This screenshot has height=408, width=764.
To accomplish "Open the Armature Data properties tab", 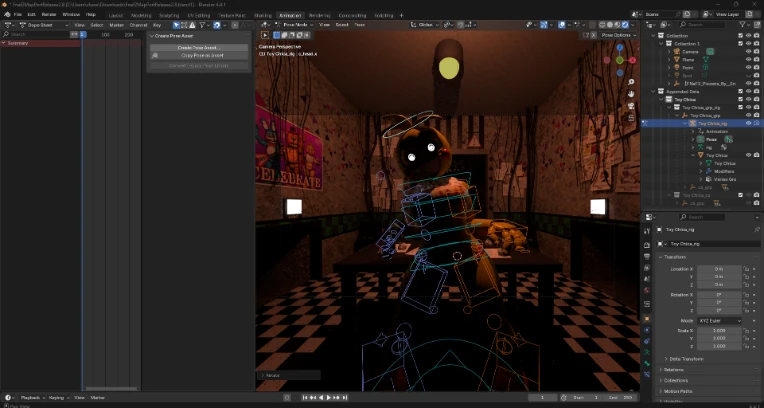I will 647,352.
